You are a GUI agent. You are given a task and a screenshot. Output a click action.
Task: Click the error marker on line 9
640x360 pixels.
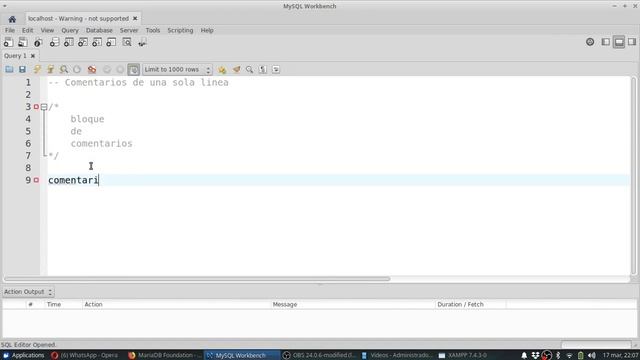point(36,180)
